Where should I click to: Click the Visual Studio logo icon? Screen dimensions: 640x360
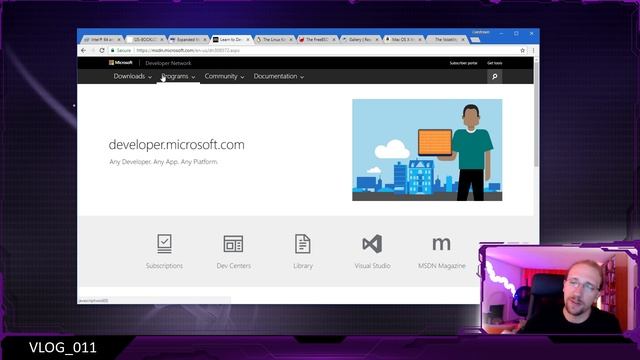point(372,244)
